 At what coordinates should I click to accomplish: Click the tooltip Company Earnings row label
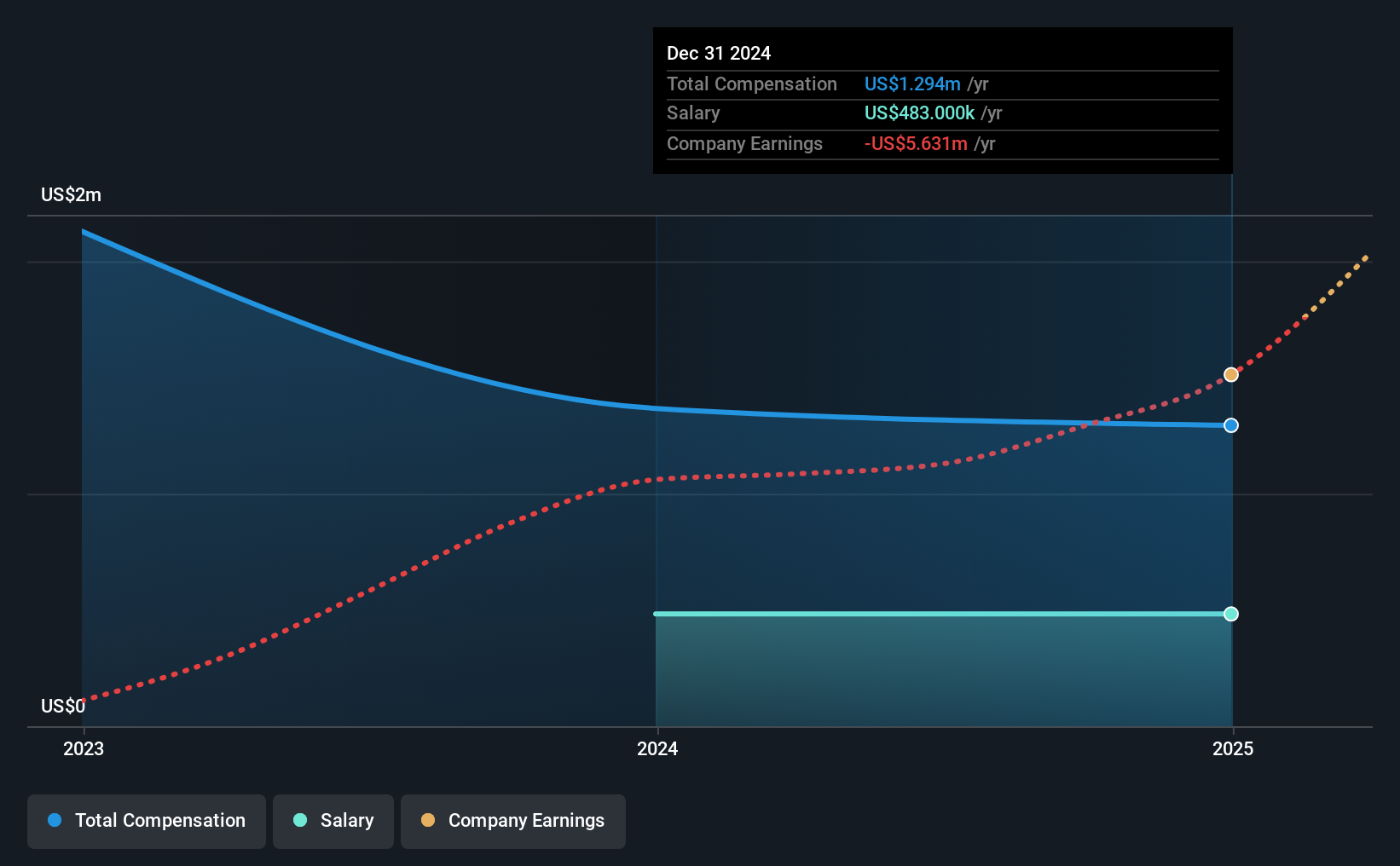pos(744,144)
